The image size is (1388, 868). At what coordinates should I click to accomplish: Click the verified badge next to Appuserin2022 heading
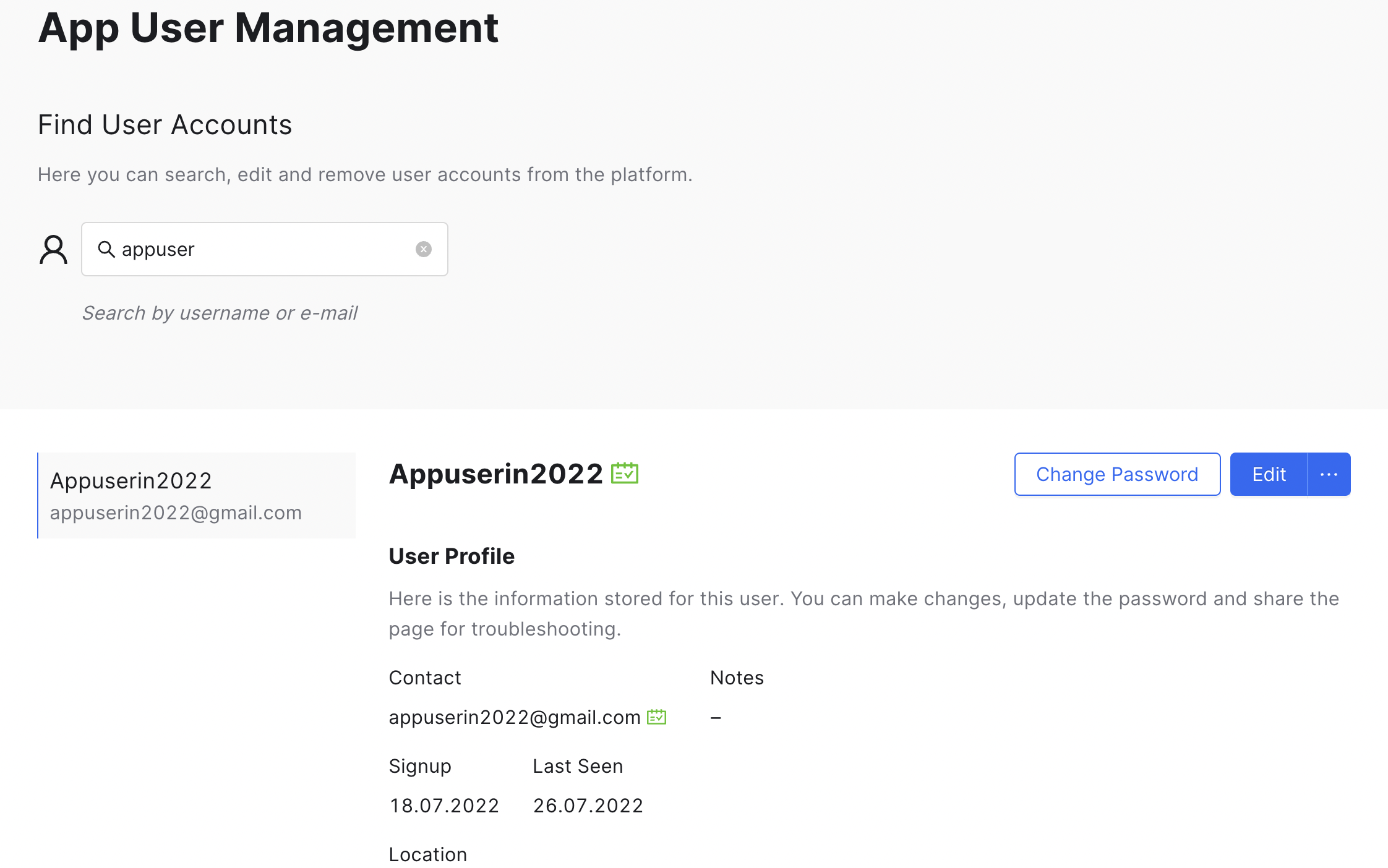click(x=625, y=474)
